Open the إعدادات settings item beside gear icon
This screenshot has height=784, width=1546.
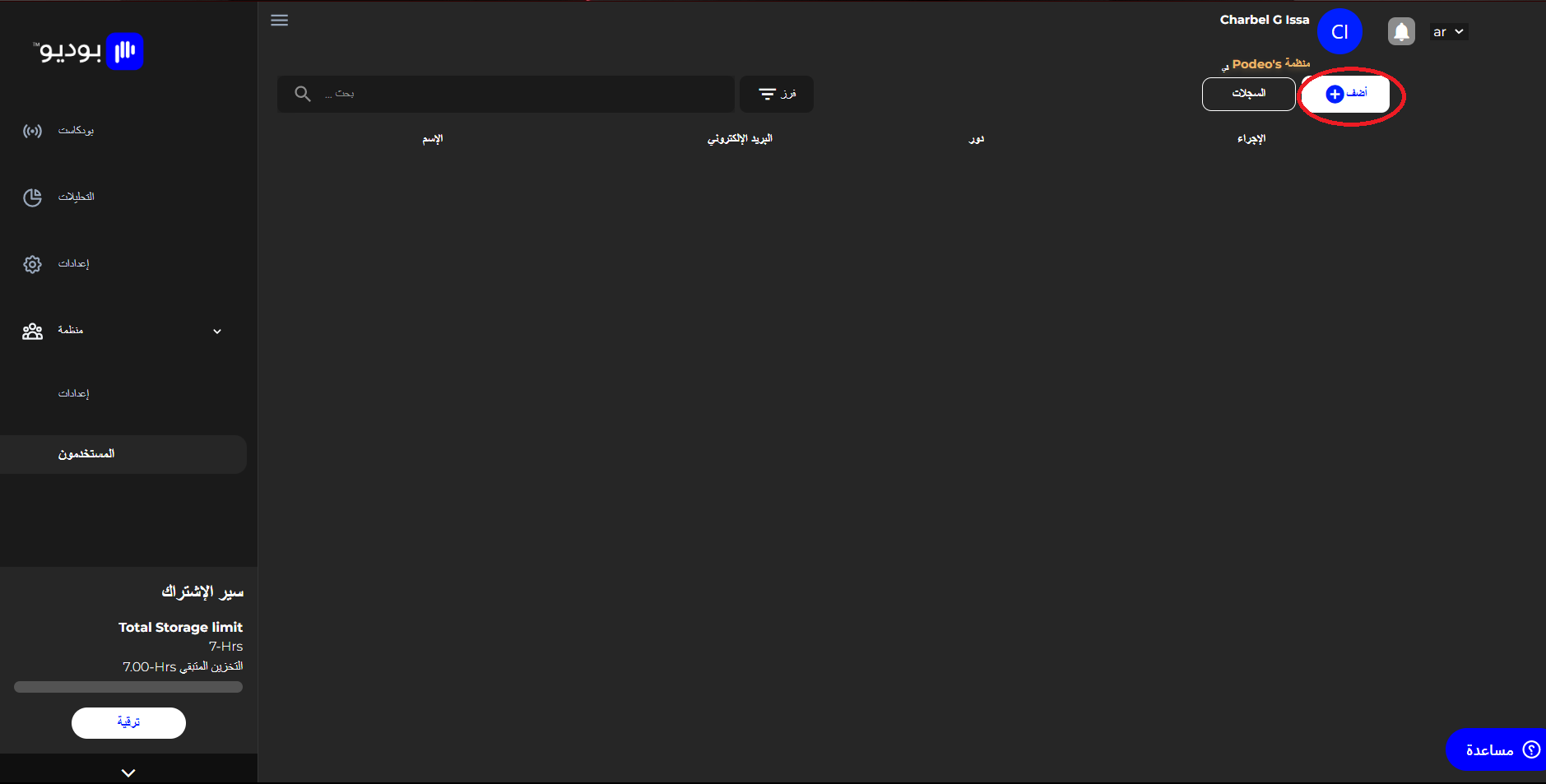coord(73,263)
